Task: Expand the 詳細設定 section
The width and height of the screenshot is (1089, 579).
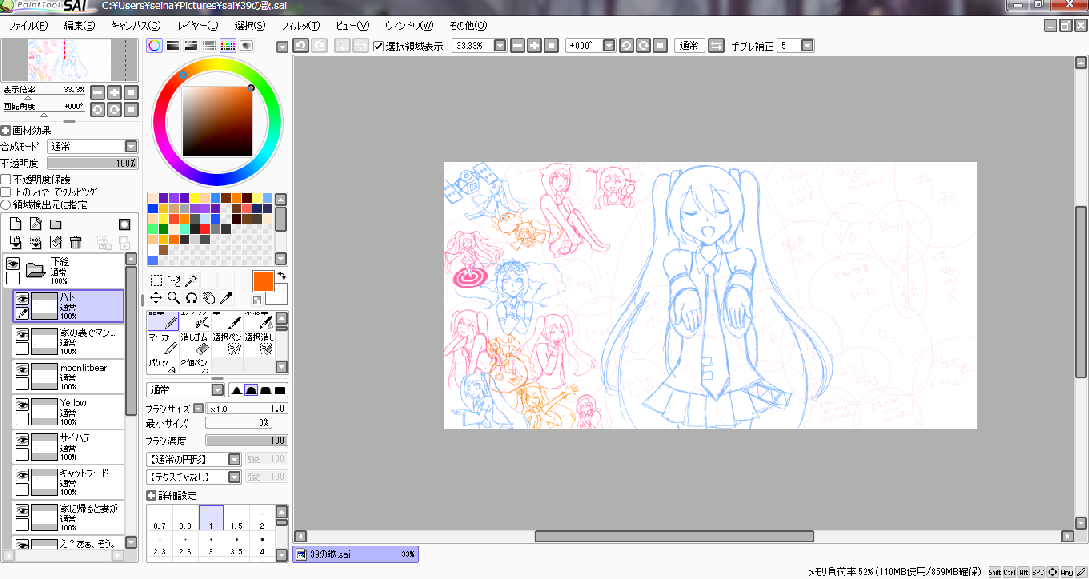Action: (151, 496)
